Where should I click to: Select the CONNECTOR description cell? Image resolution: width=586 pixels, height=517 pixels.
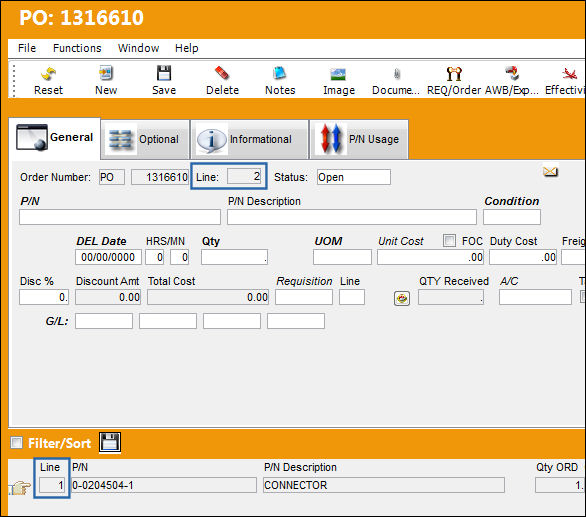click(384, 485)
